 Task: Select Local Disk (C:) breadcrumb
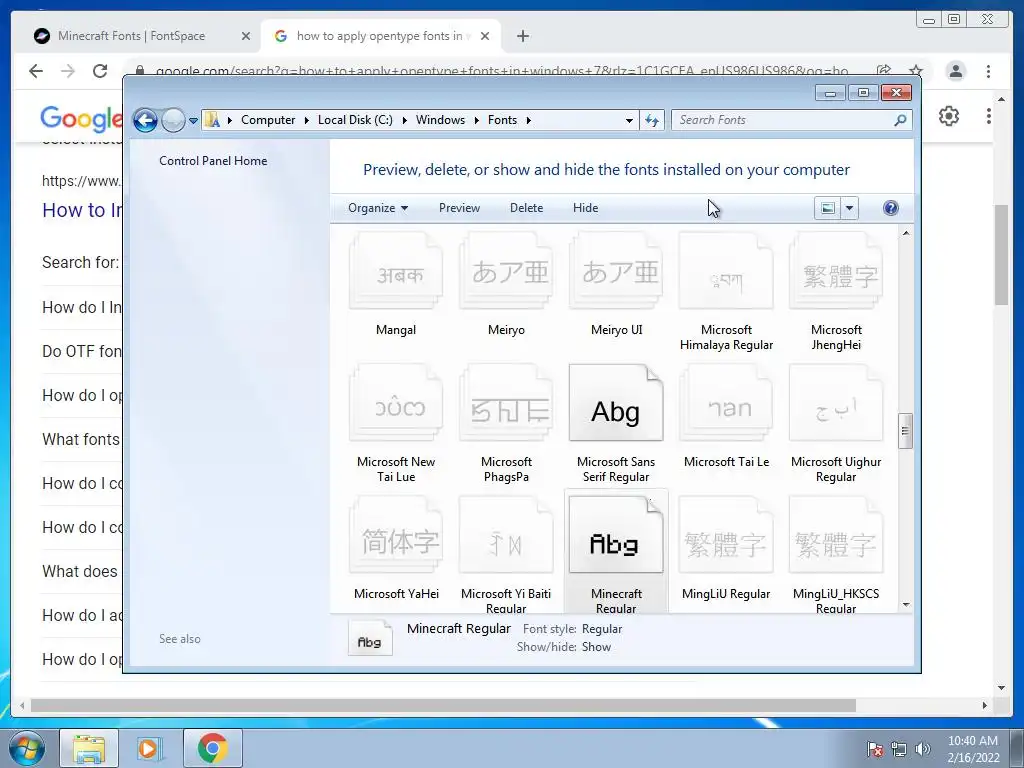355,120
